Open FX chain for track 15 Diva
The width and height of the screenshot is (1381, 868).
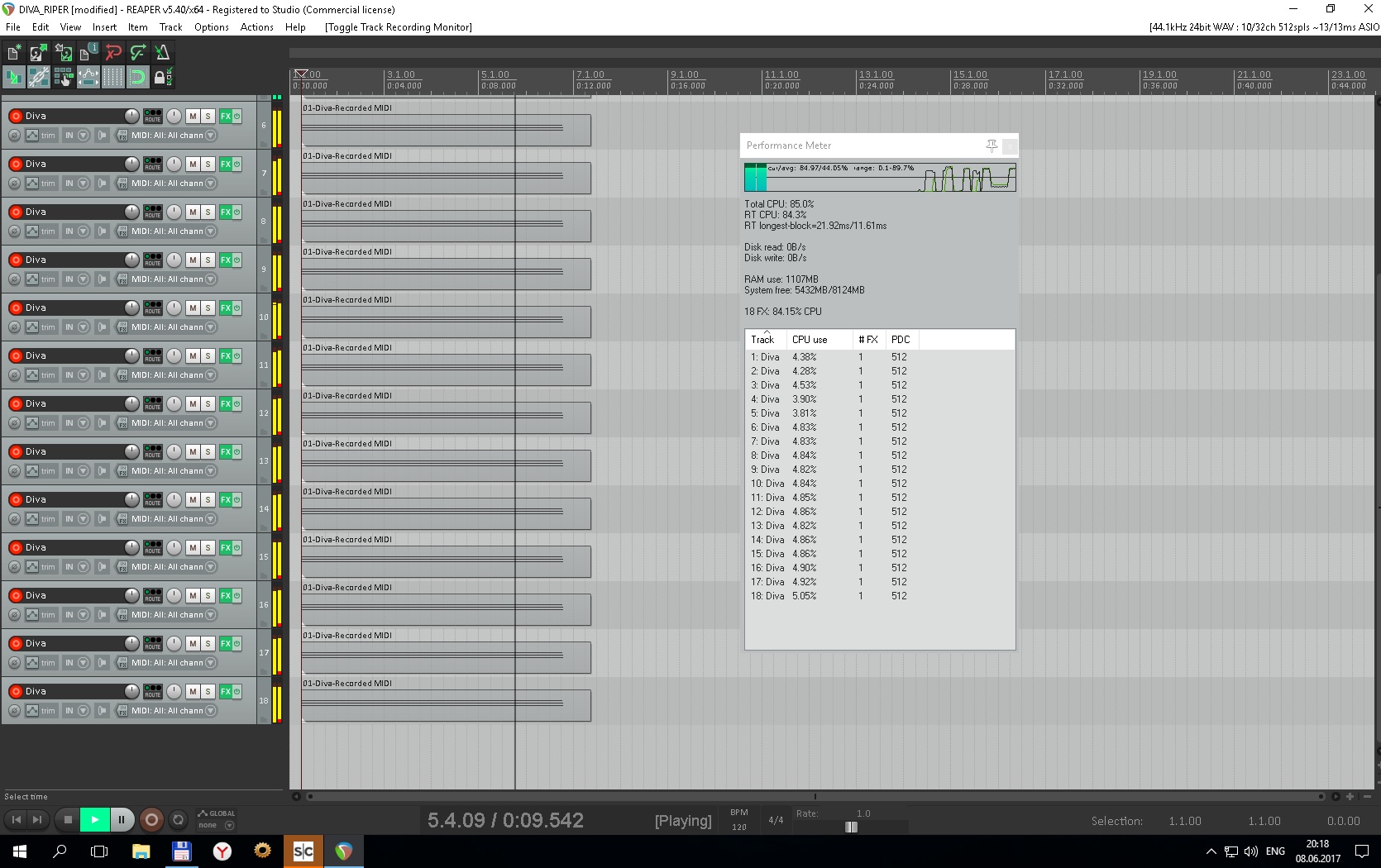[x=225, y=548]
